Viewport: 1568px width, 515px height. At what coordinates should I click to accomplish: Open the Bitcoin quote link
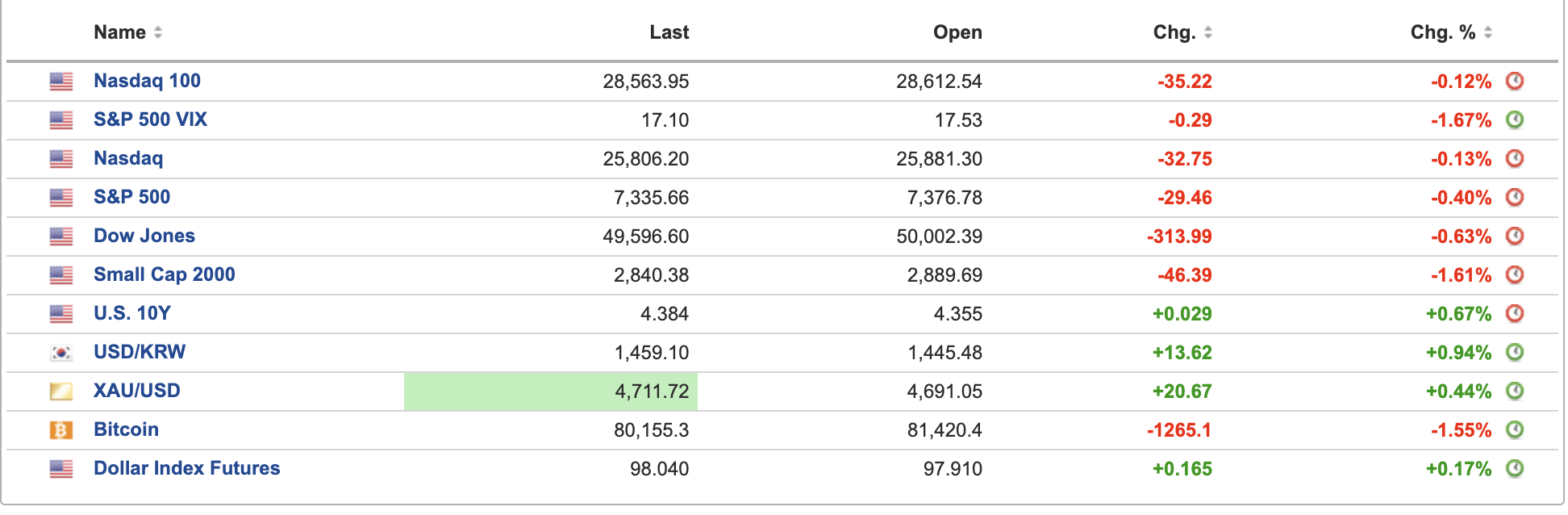tap(126, 429)
